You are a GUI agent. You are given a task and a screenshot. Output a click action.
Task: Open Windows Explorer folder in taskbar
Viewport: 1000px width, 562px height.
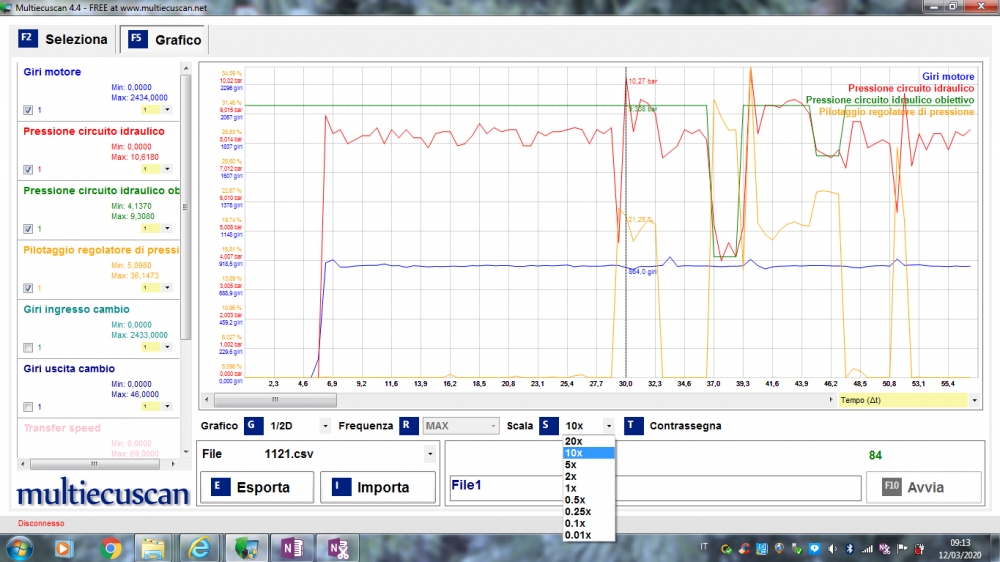[153, 547]
